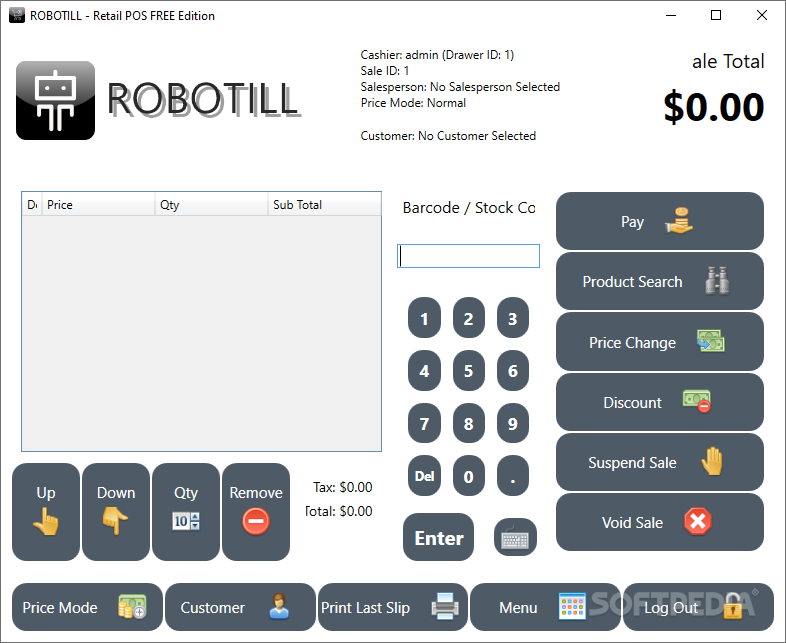The width and height of the screenshot is (786, 643).
Task: Click the Price Mode coins icon
Action: [x=132, y=607]
